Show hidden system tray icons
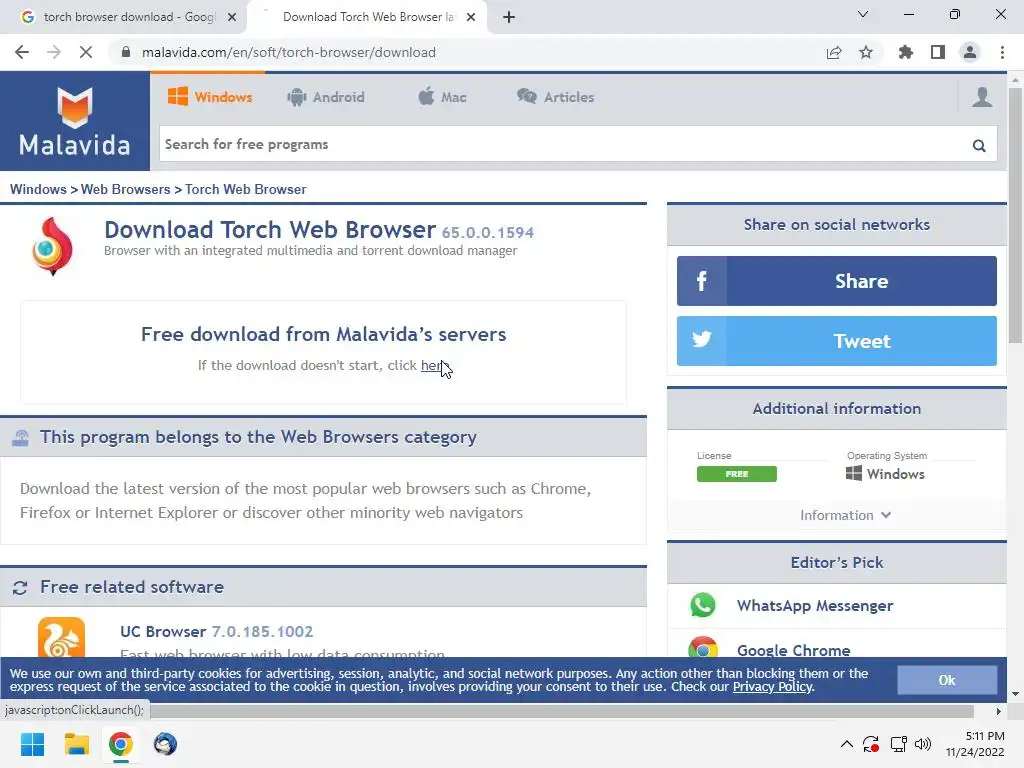The width and height of the screenshot is (1024, 768). 846,744
